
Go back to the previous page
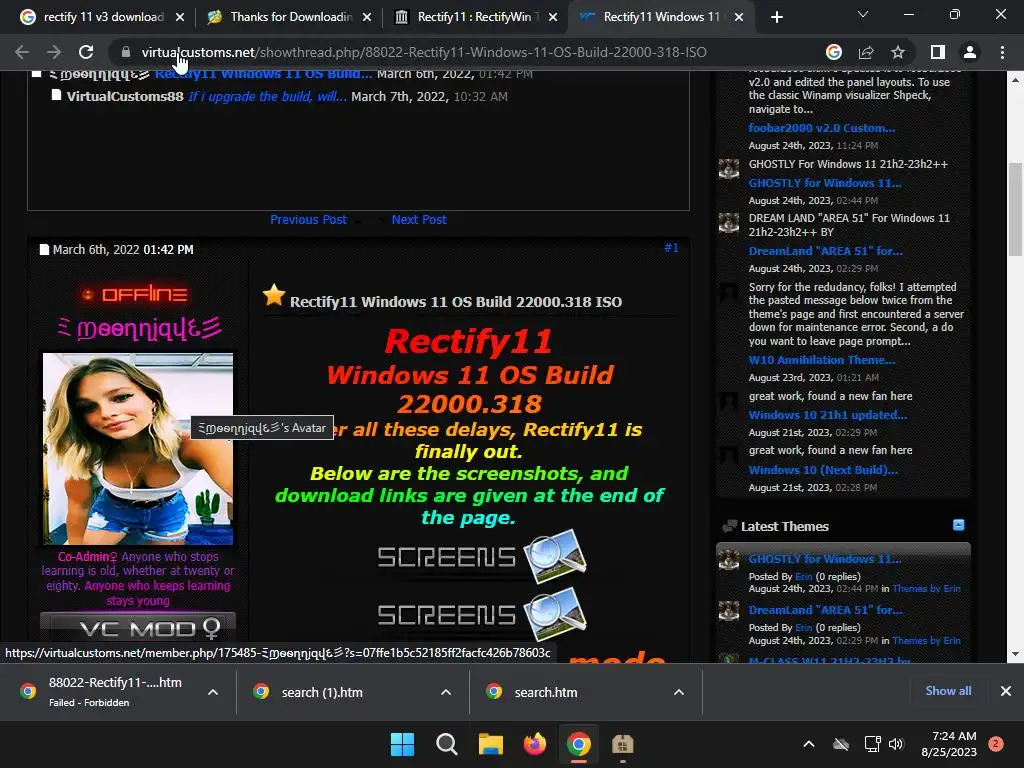click(x=22, y=52)
